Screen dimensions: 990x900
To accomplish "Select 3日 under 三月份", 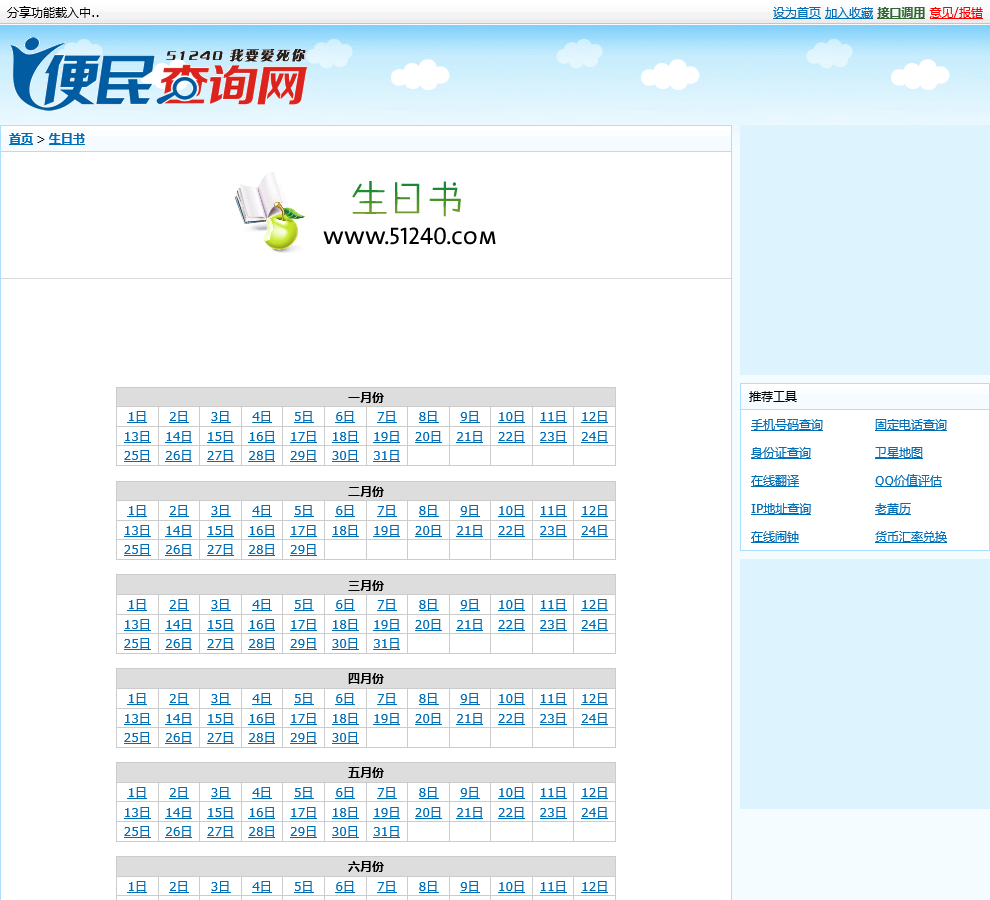I will click(220, 605).
